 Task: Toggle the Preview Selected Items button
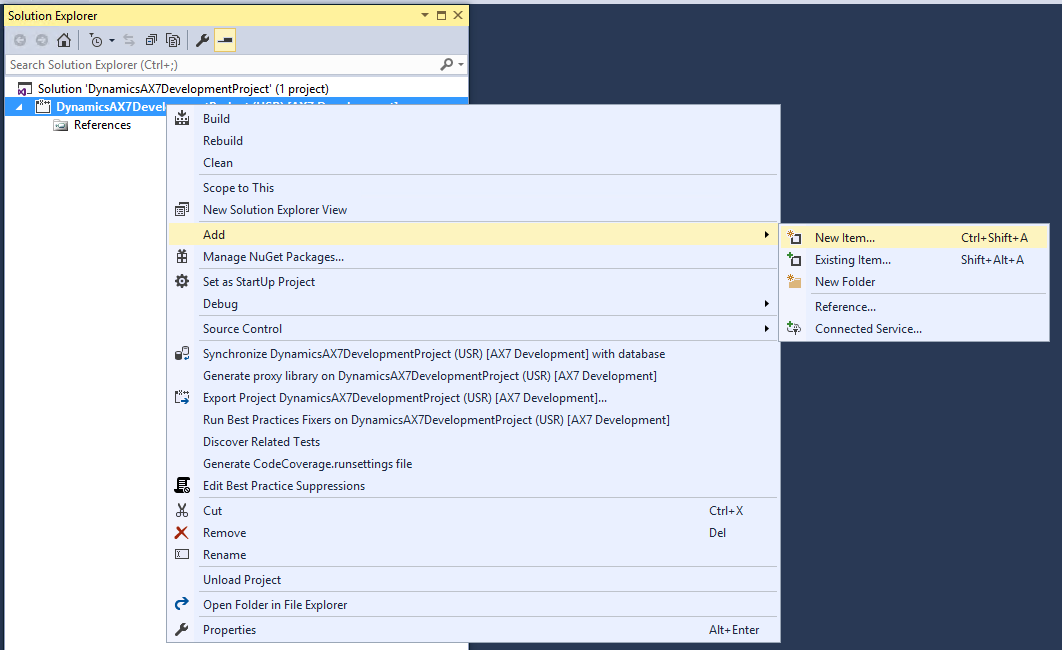click(225, 41)
